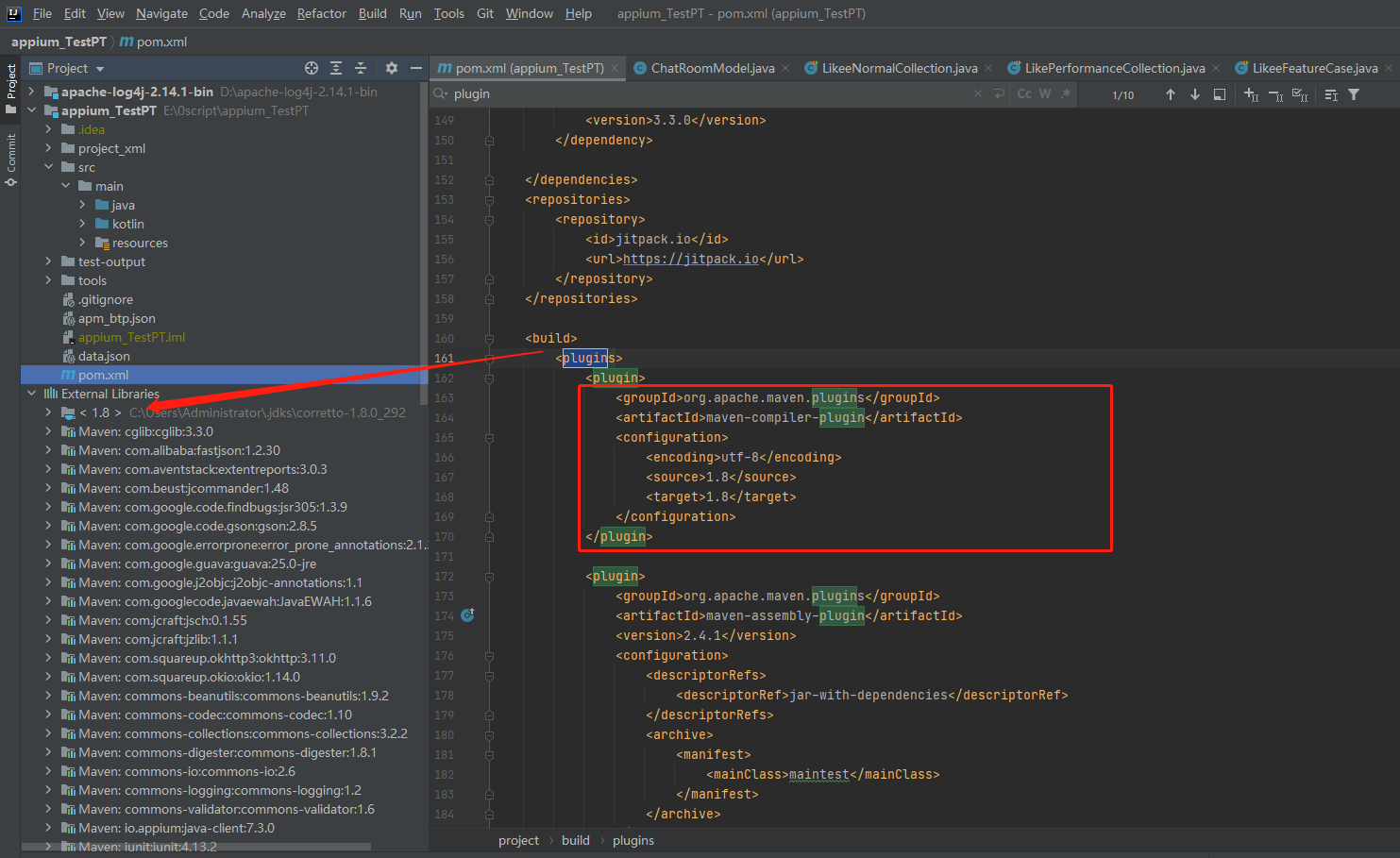
Task: Switch to ChatRoomModel.java tab
Action: (x=712, y=68)
